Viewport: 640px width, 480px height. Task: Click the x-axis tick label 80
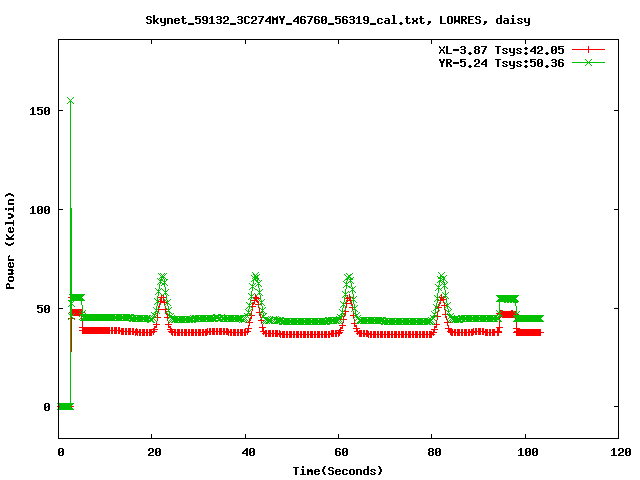[x=434, y=452]
